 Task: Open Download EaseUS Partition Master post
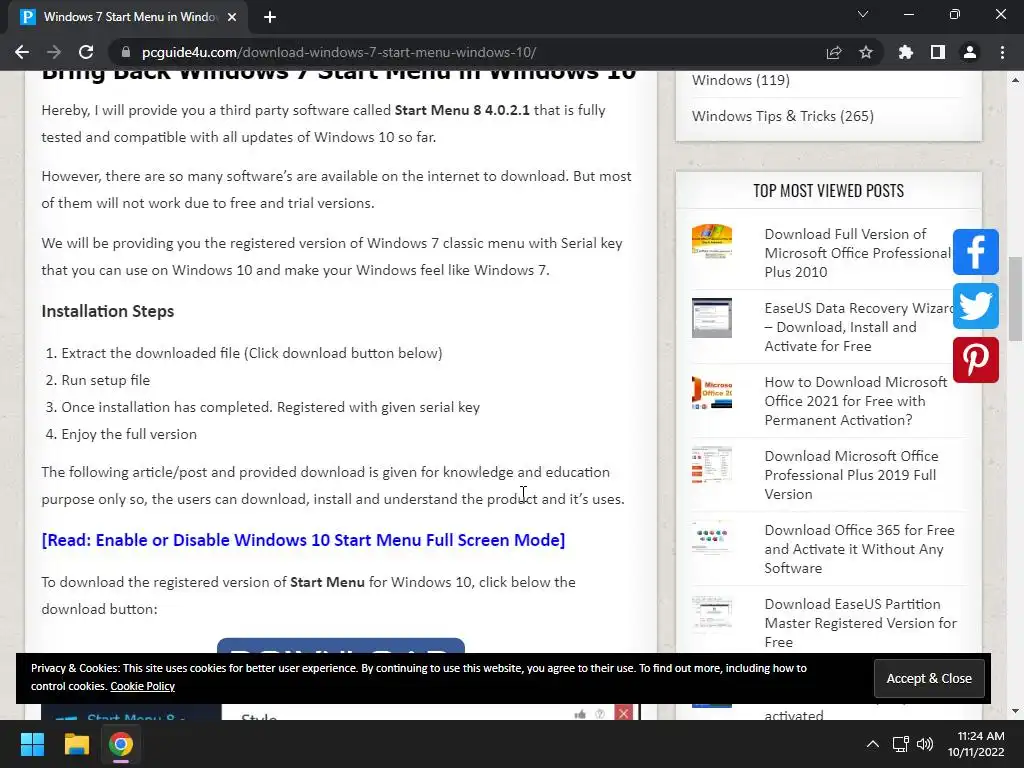[x=861, y=623]
